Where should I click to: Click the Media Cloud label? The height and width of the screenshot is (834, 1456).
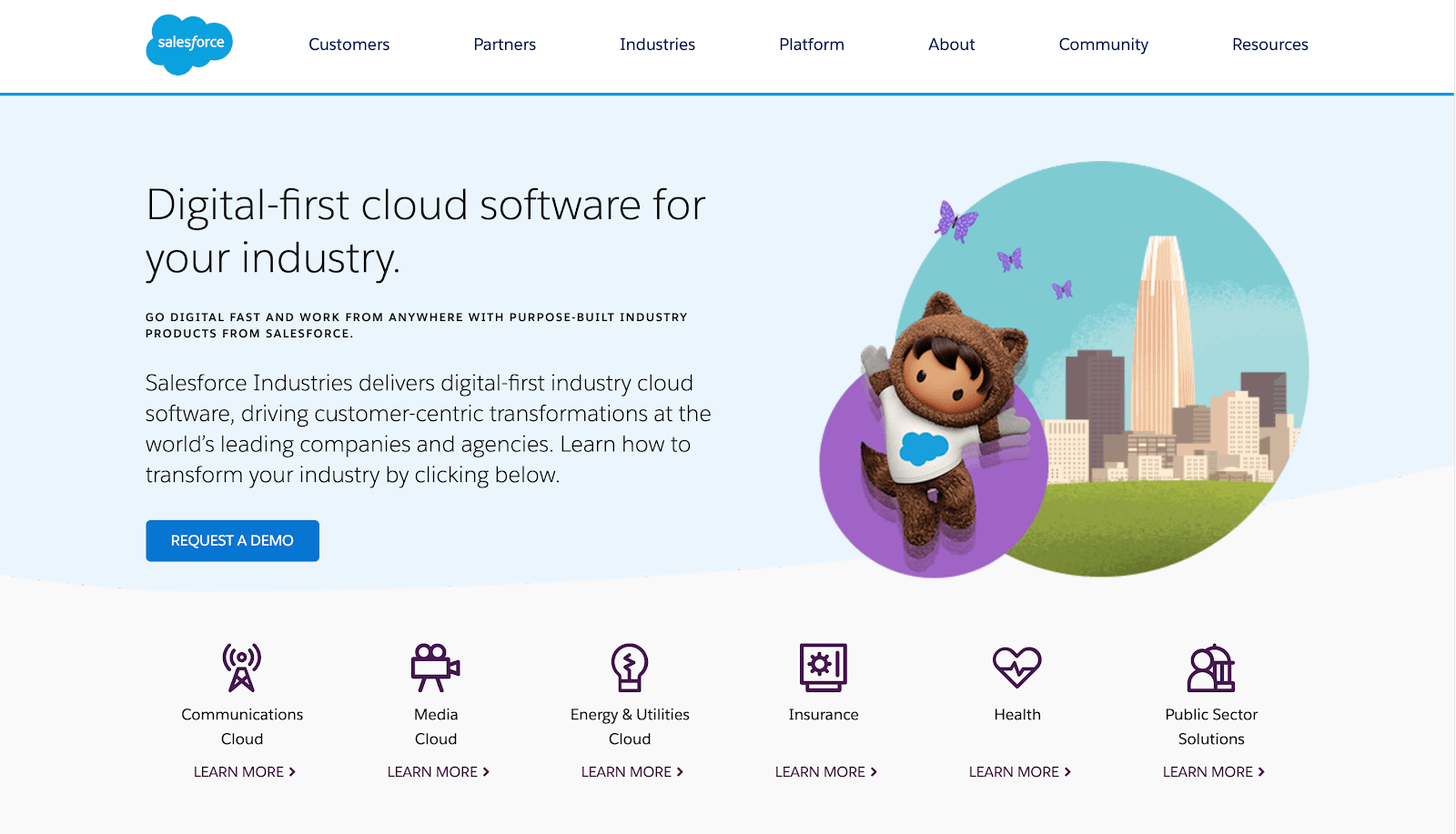[436, 727]
